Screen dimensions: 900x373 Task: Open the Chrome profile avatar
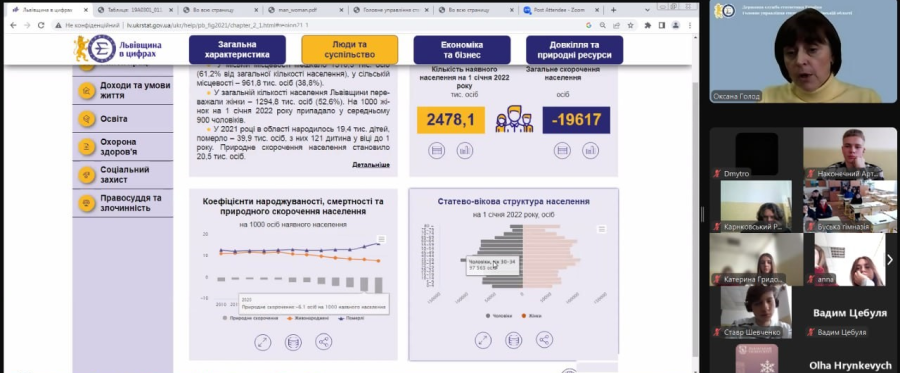(x=676, y=25)
